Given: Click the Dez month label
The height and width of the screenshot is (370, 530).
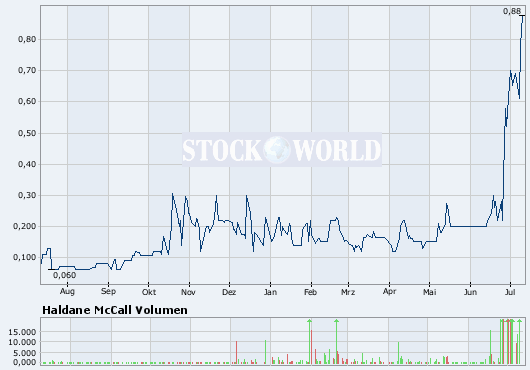Looking at the screenshot, I should [229, 292].
